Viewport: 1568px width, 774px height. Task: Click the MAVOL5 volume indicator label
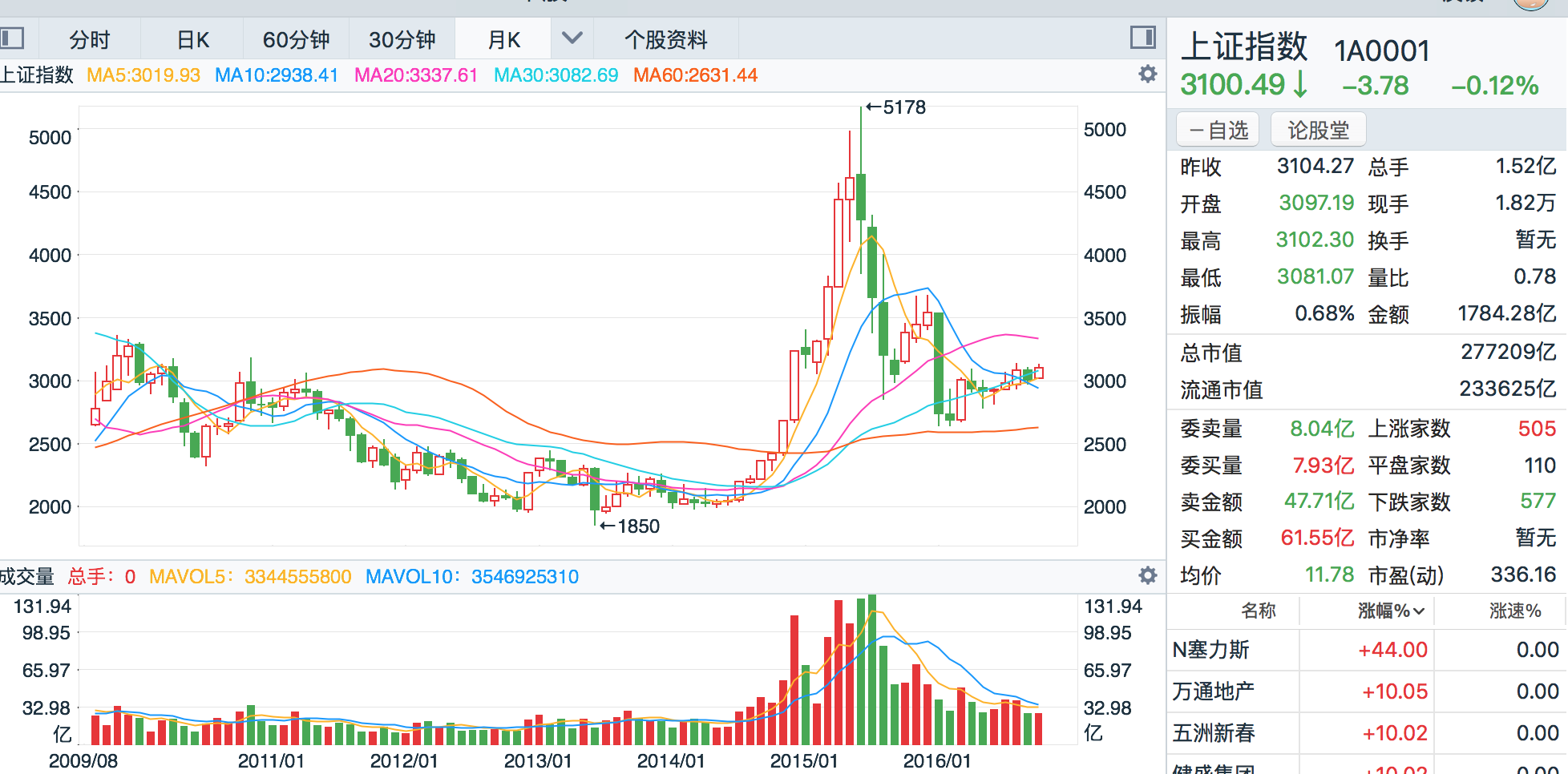[250, 577]
